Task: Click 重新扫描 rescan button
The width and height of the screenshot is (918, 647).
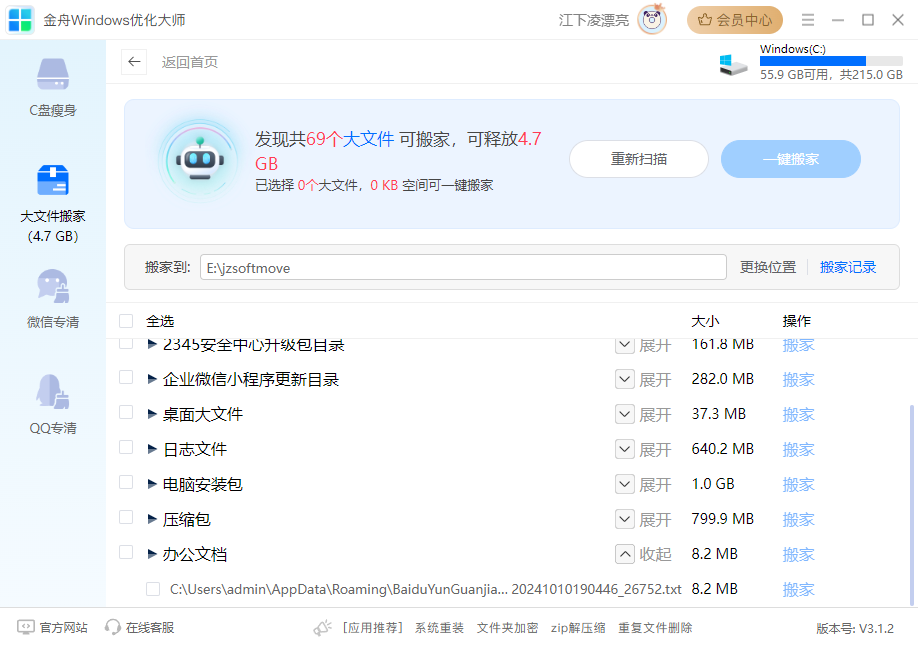Action: tap(639, 159)
